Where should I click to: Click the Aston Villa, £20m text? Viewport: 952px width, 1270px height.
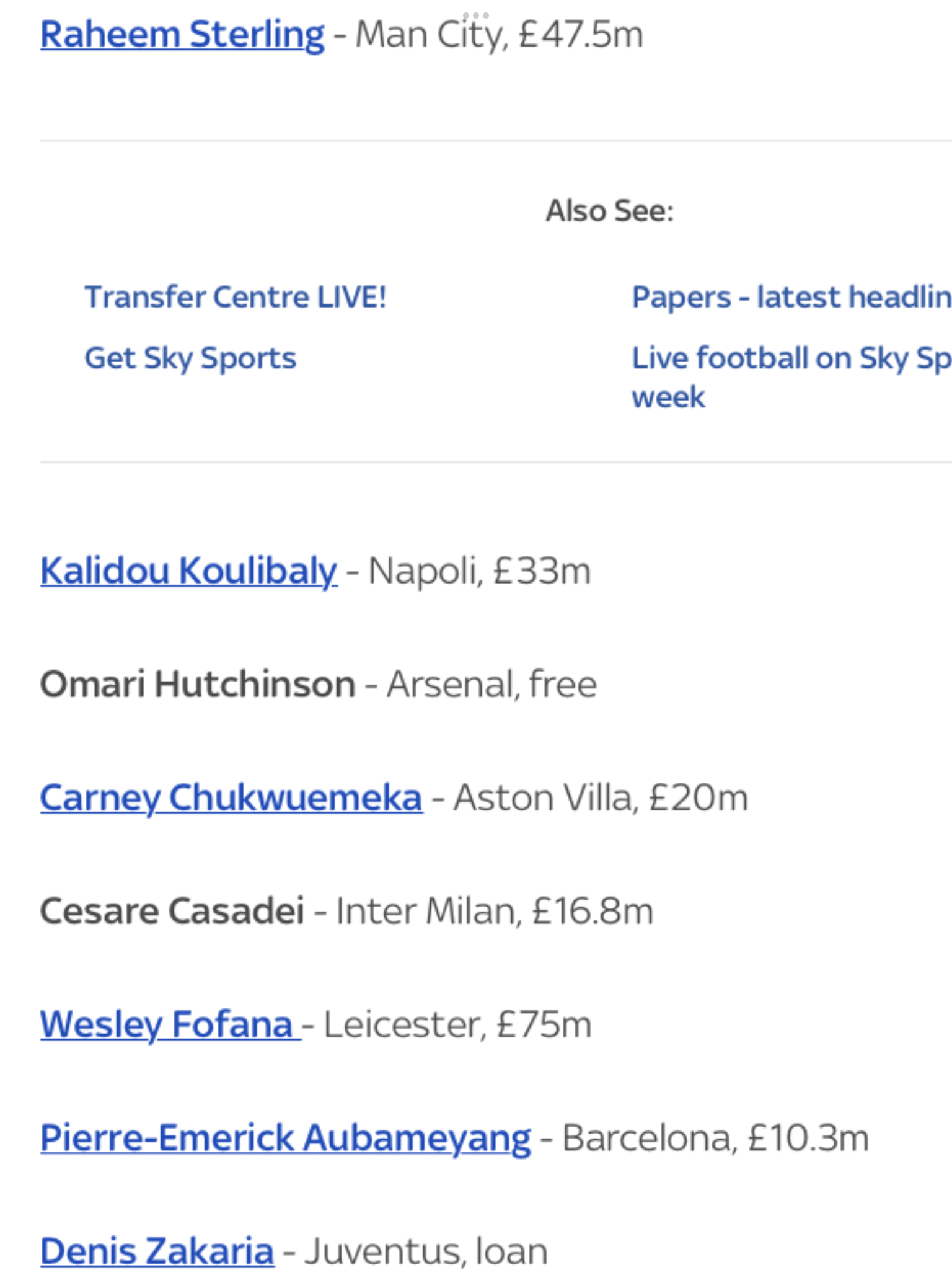(601, 797)
